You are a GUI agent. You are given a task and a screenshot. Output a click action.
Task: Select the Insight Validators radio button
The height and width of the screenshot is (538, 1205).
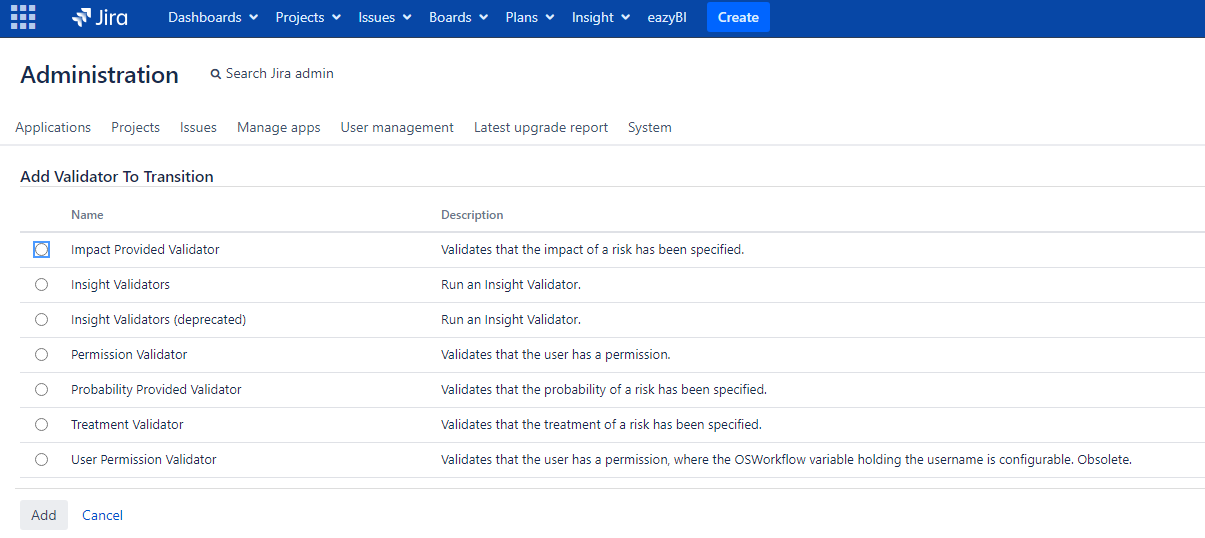pyautogui.click(x=41, y=285)
